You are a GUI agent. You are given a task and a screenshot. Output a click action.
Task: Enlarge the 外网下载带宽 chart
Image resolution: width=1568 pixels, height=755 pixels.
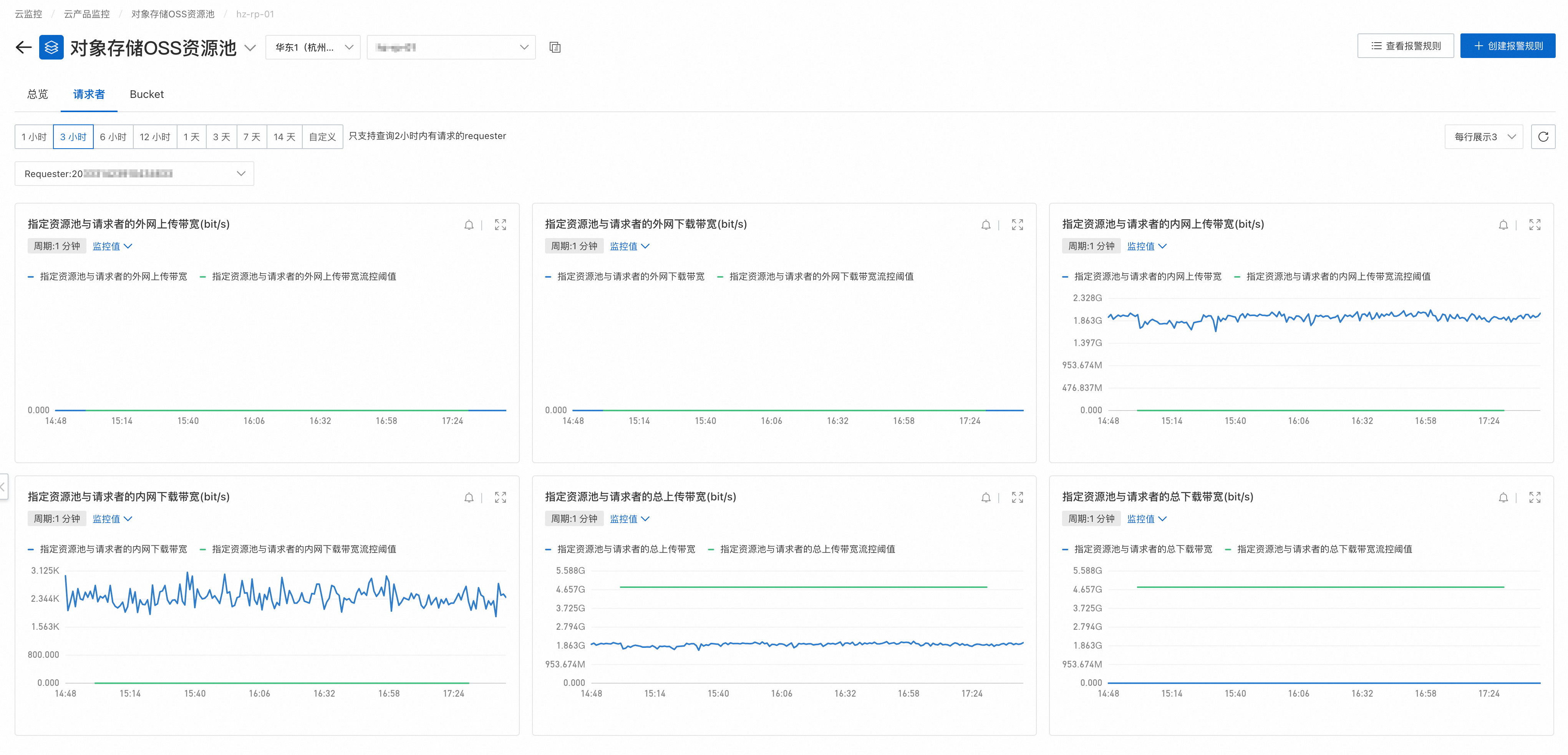pos(1017,225)
